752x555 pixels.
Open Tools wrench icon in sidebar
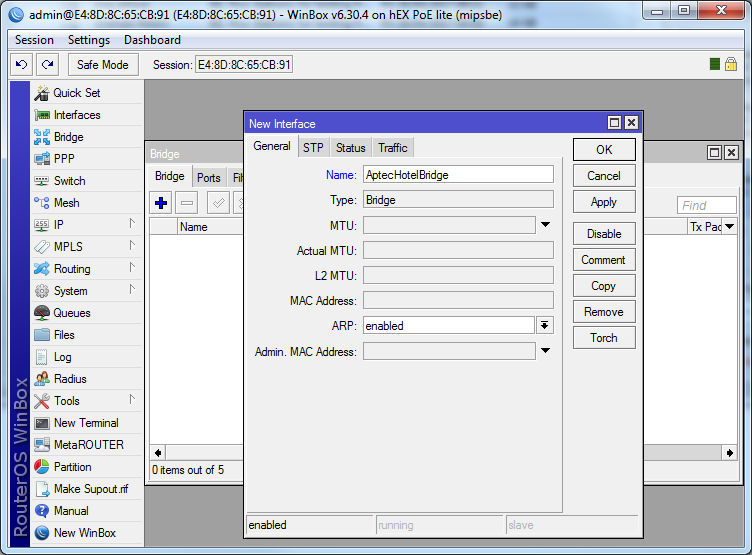click(x=42, y=401)
